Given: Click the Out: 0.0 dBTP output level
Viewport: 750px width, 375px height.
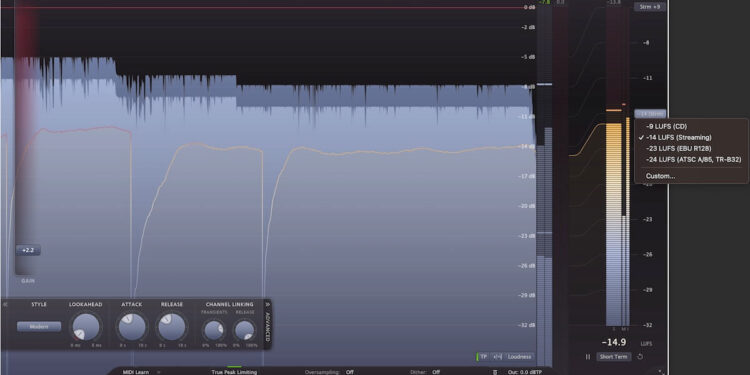Looking at the screenshot, I should point(524,372).
